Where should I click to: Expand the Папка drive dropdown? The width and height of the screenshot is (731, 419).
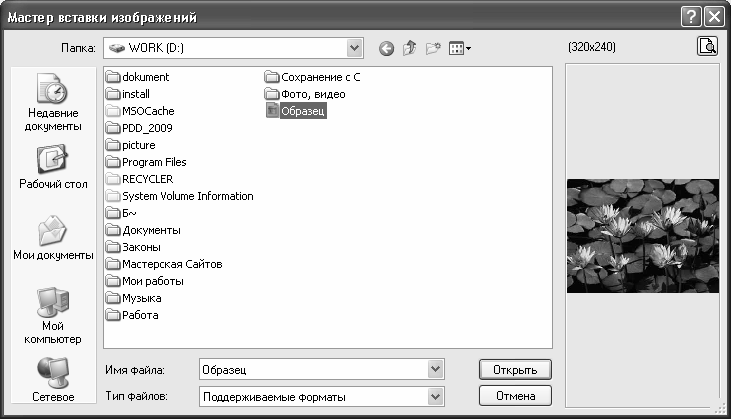pos(354,47)
